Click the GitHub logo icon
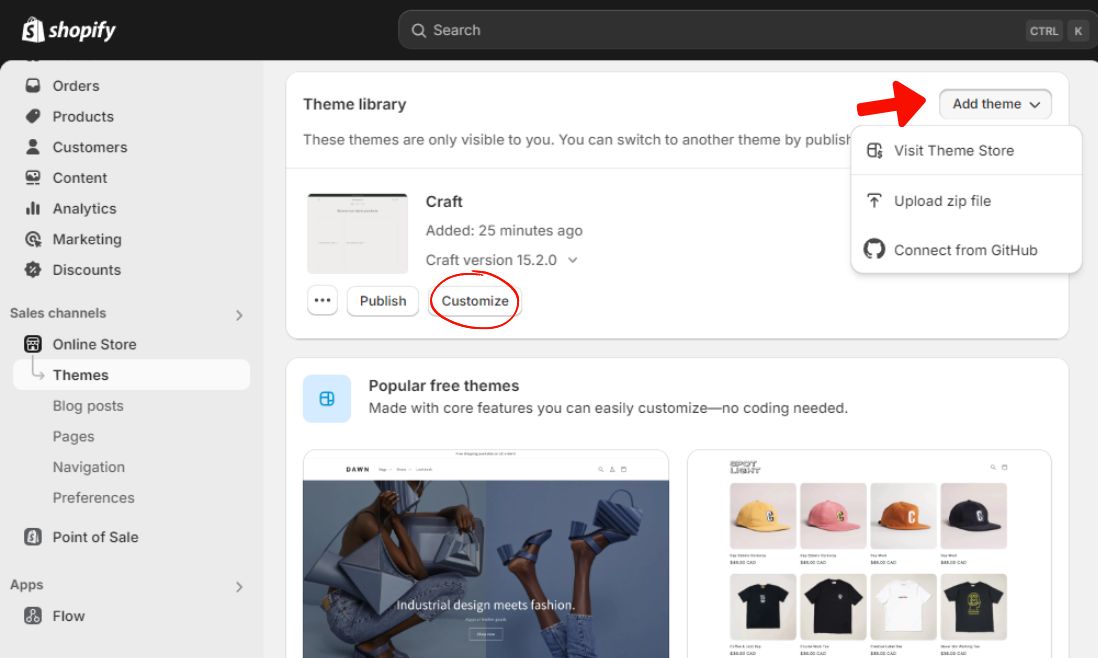Screen dimensions: 1098x658 click(874, 249)
